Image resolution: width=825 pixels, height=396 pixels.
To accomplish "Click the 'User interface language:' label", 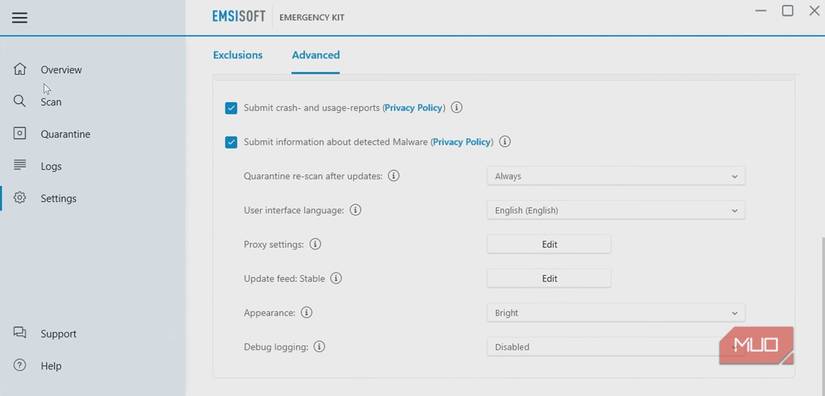I will [294, 210].
